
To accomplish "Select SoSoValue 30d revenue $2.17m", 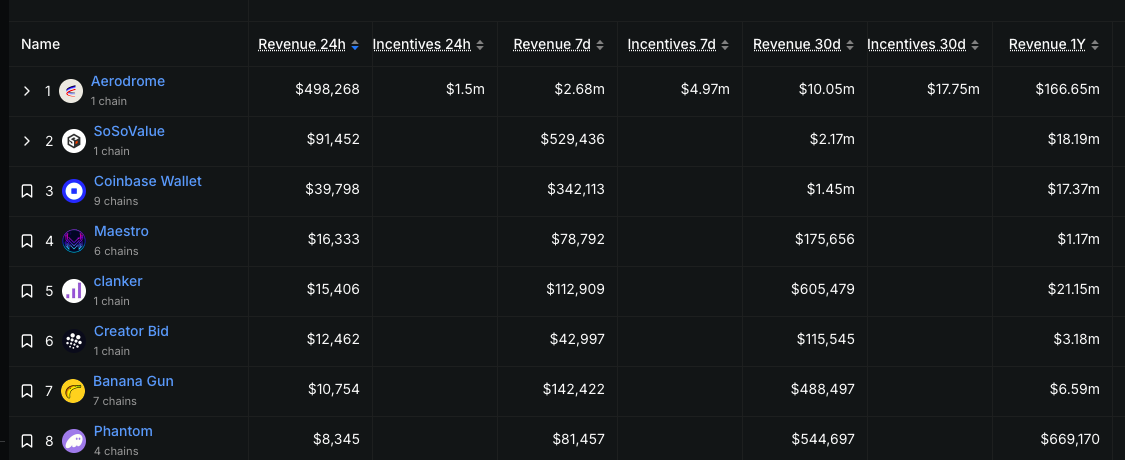I will 832,139.
